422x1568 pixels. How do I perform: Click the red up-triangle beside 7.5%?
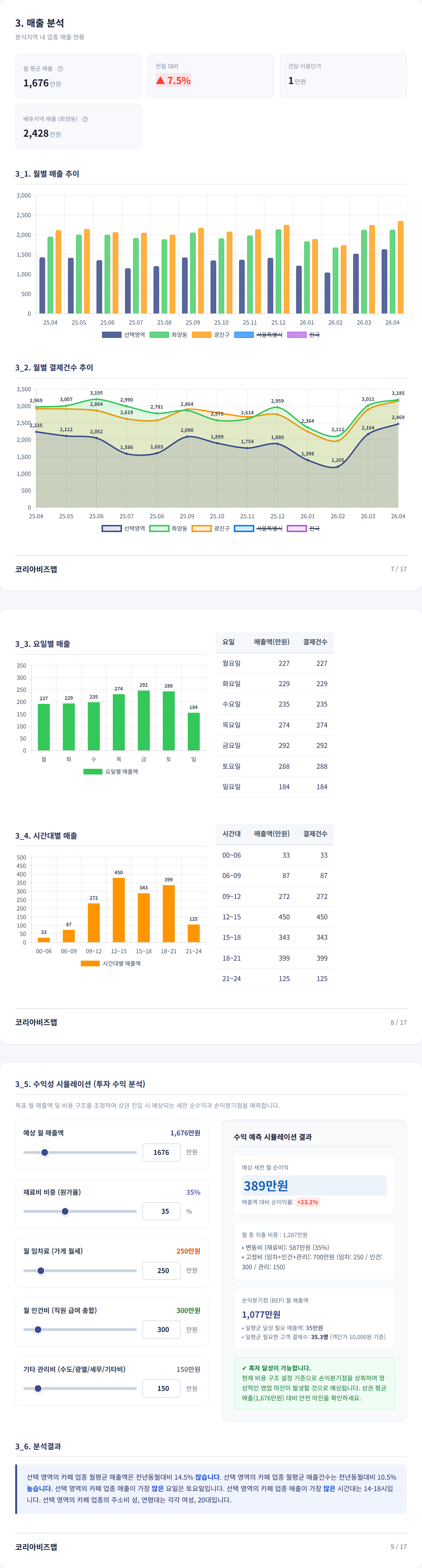pyautogui.click(x=160, y=80)
